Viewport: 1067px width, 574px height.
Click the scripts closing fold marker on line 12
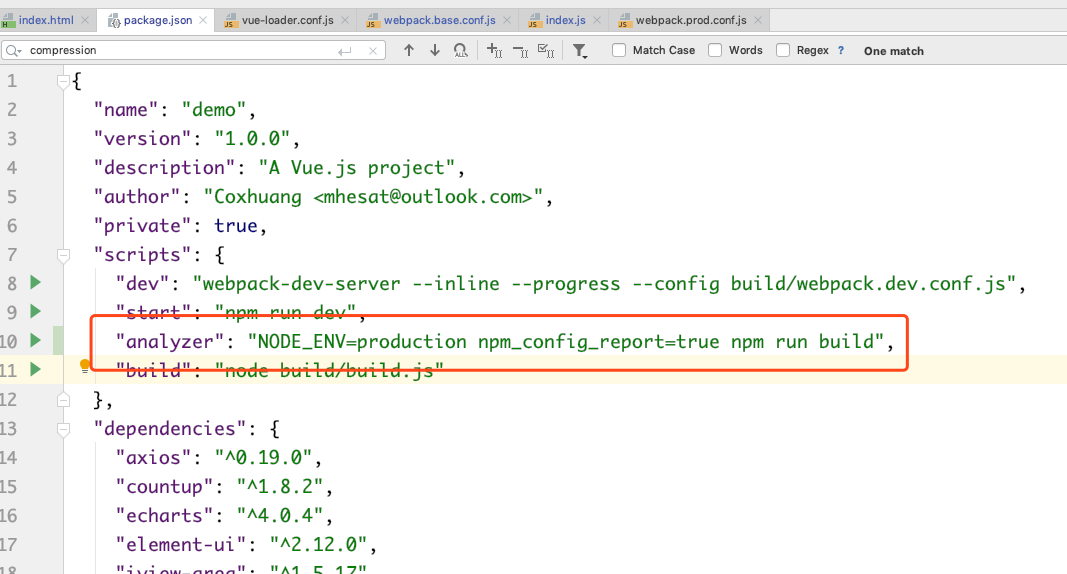click(63, 400)
